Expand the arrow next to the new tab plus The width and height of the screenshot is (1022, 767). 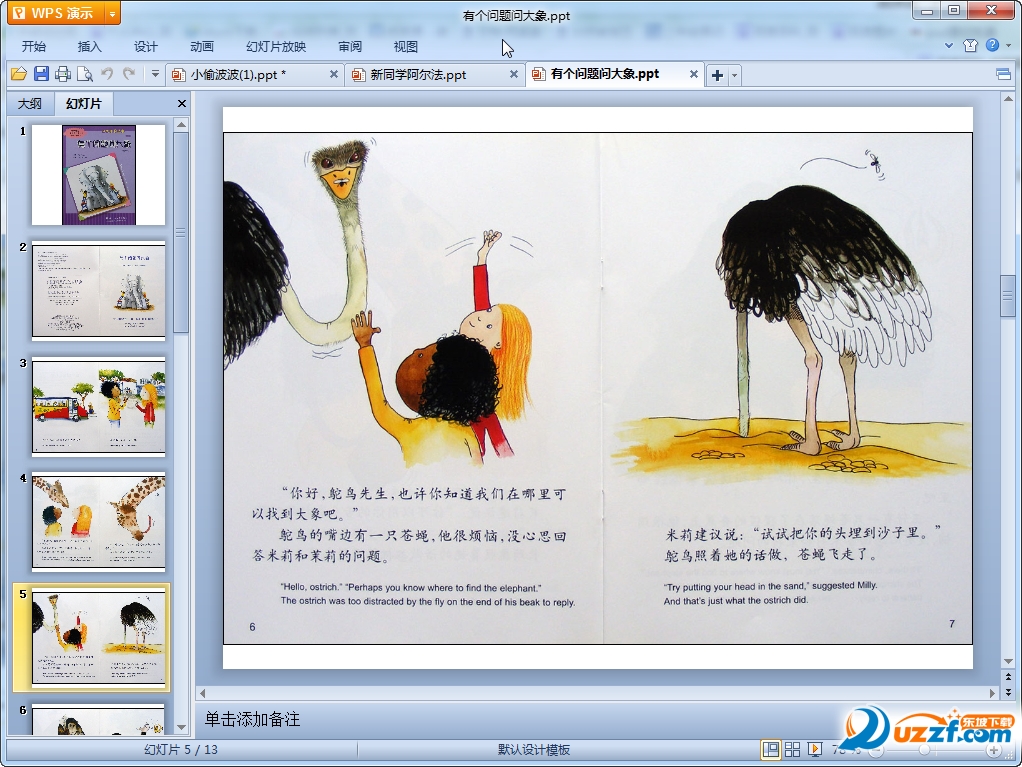(x=735, y=75)
